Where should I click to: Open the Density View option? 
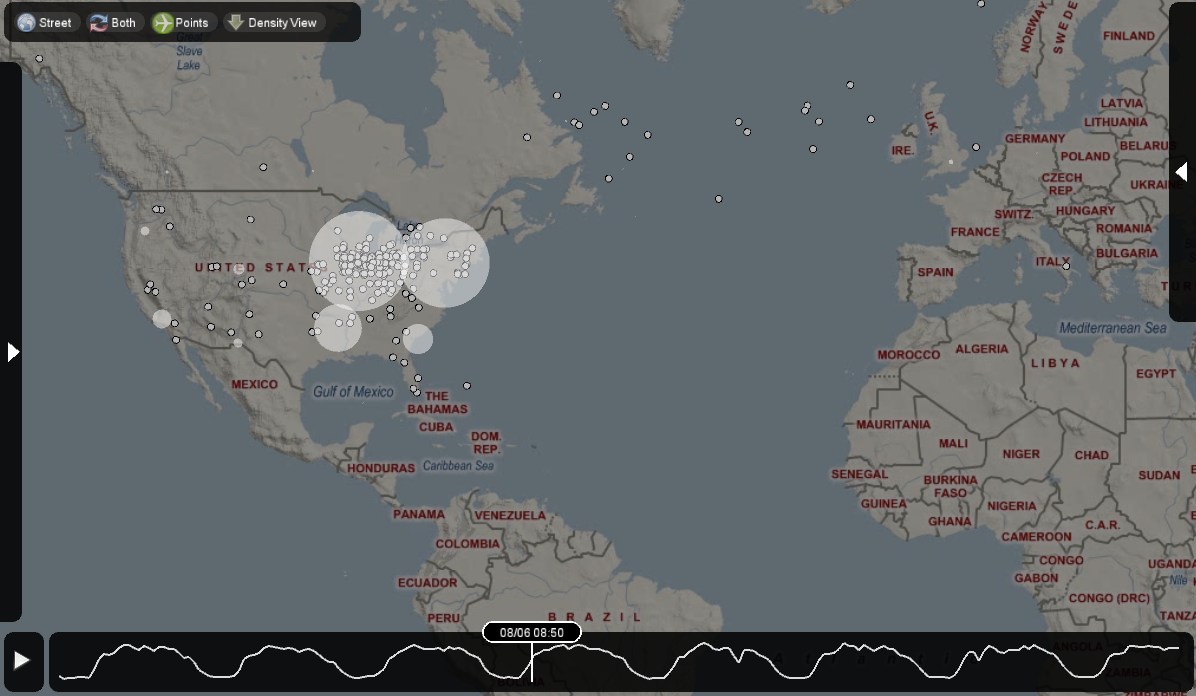click(x=273, y=23)
